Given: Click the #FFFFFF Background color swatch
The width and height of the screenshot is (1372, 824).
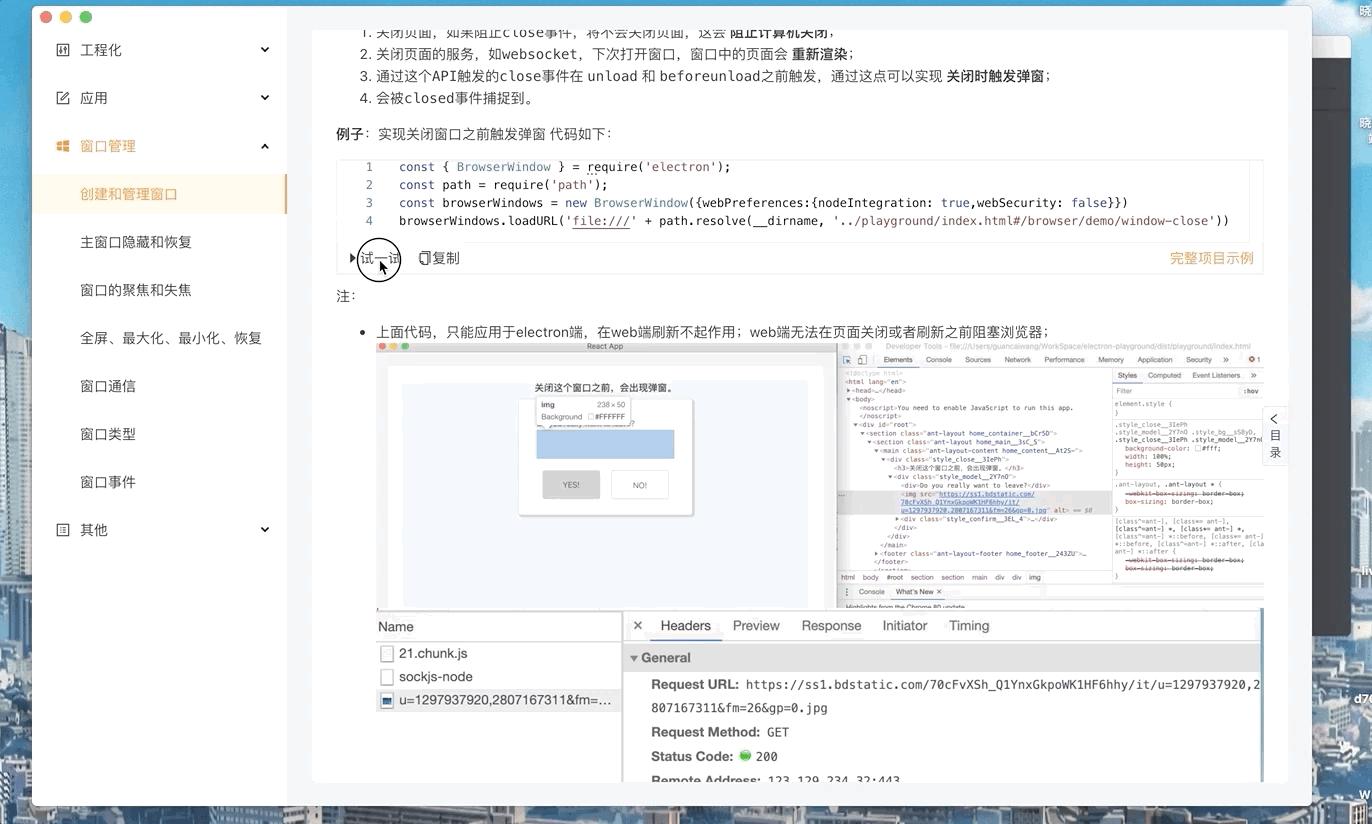Looking at the screenshot, I should [591, 416].
